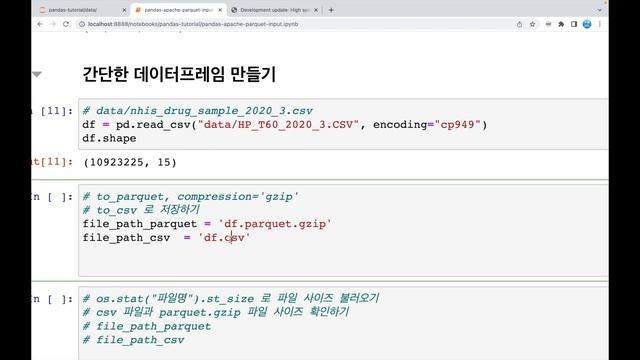Close the pandas-tutorial/data tab
The height and width of the screenshot is (360, 640).
click(124, 10)
